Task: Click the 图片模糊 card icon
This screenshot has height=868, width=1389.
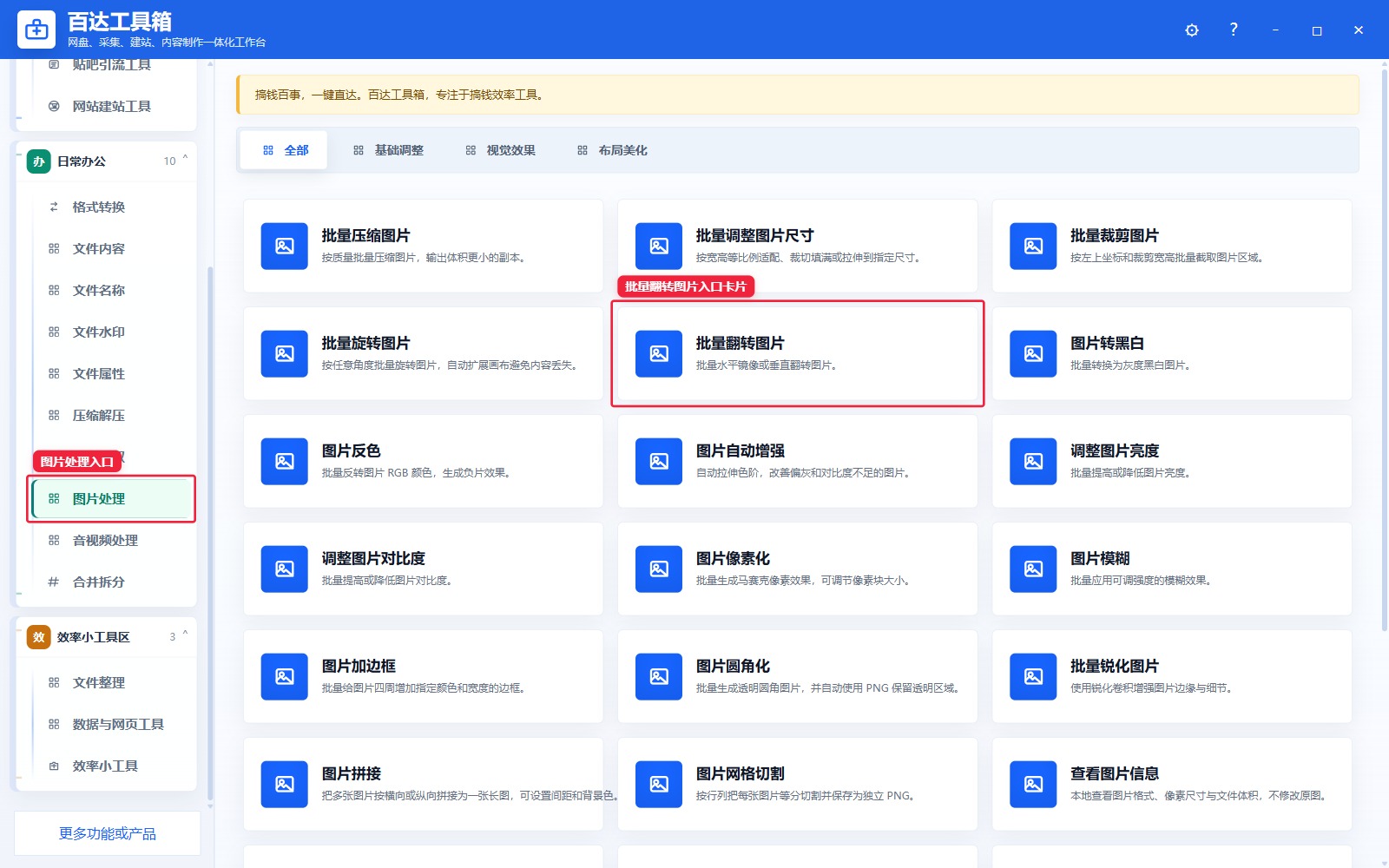Action: click(1033, 569)
